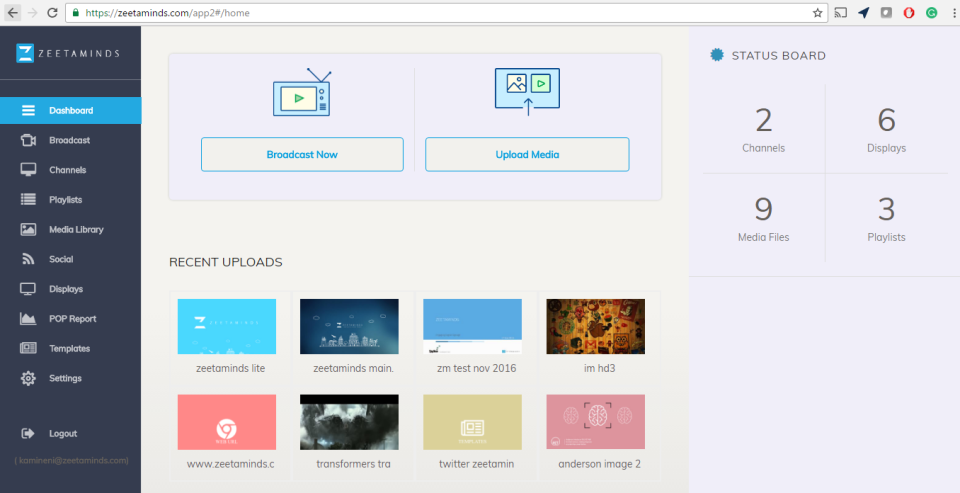Click the Status Board badge icon

[716, 55]
